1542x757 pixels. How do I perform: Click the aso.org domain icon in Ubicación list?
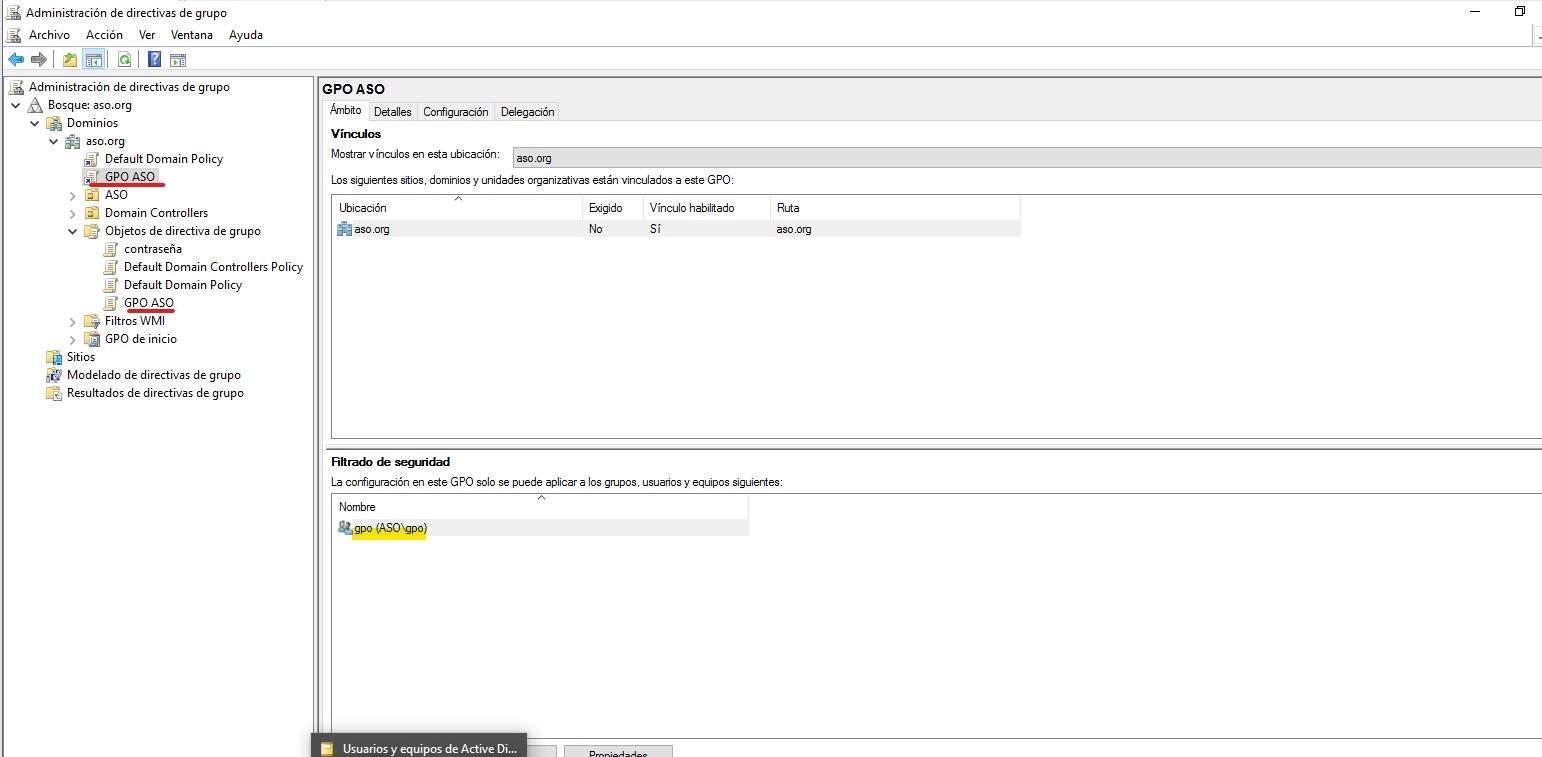(345, 229)
